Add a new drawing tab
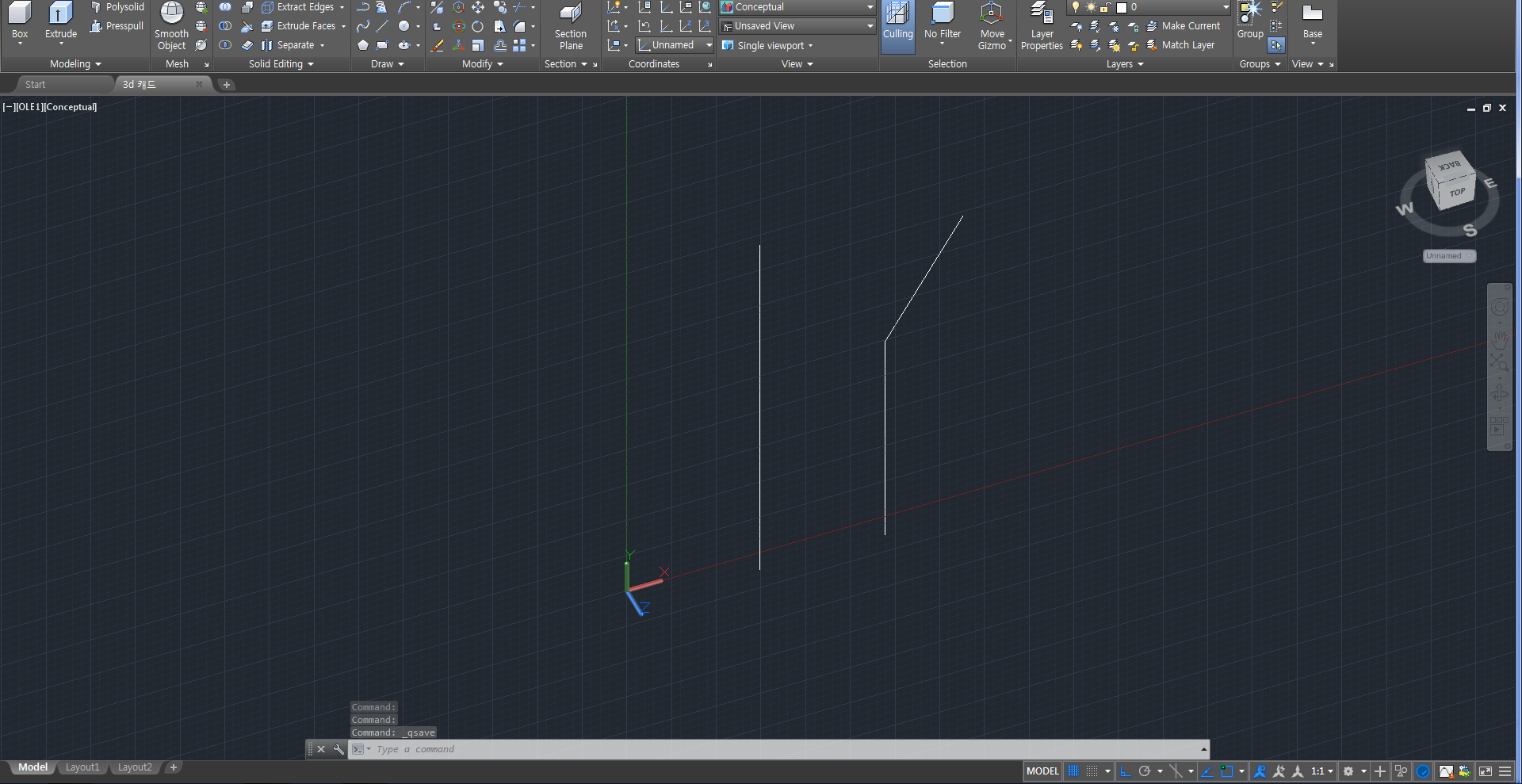Image resolution: width=1522 pixels, height=784 pixels. 227,85
